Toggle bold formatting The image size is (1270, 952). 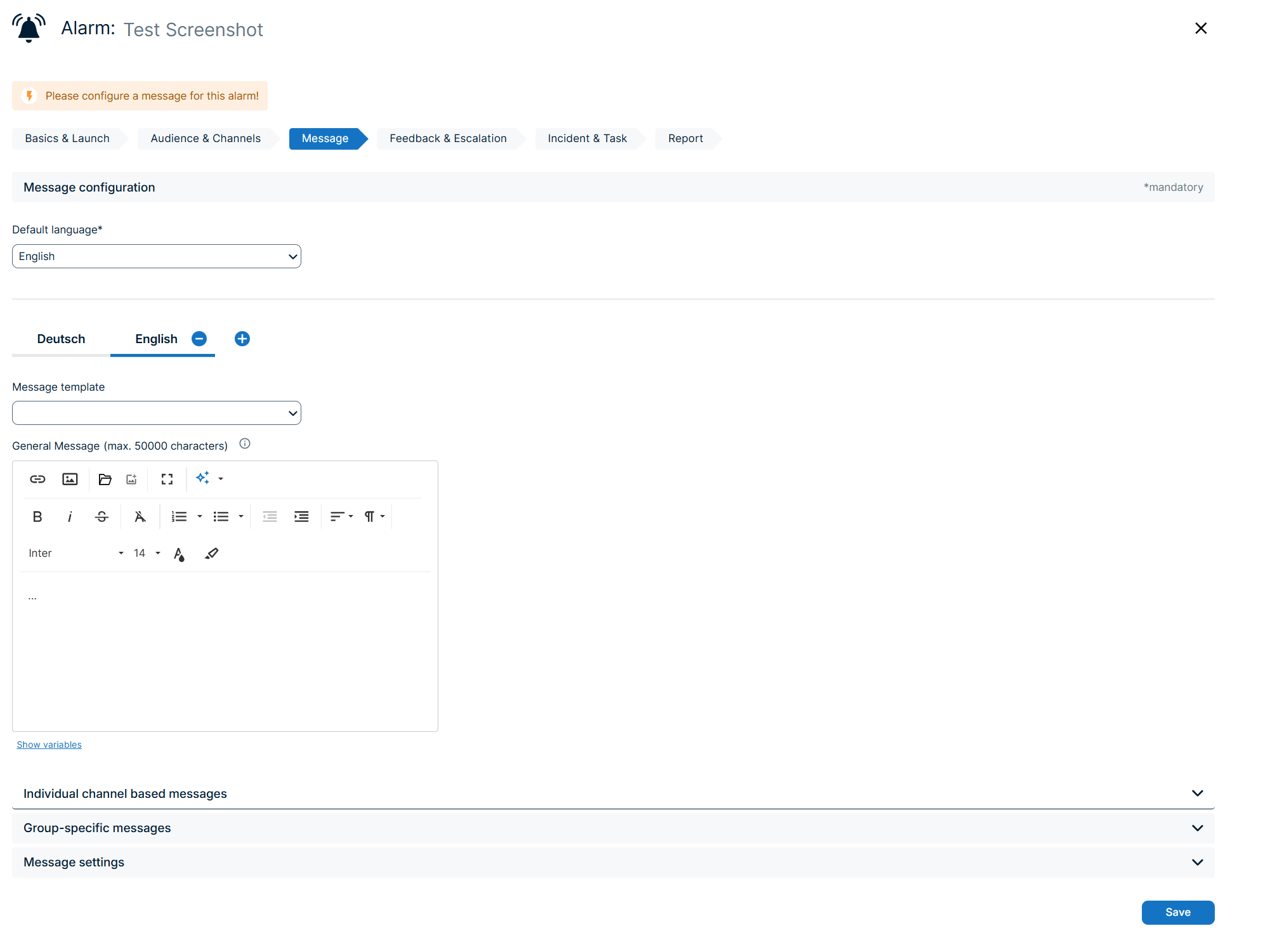tap(37, 516)
